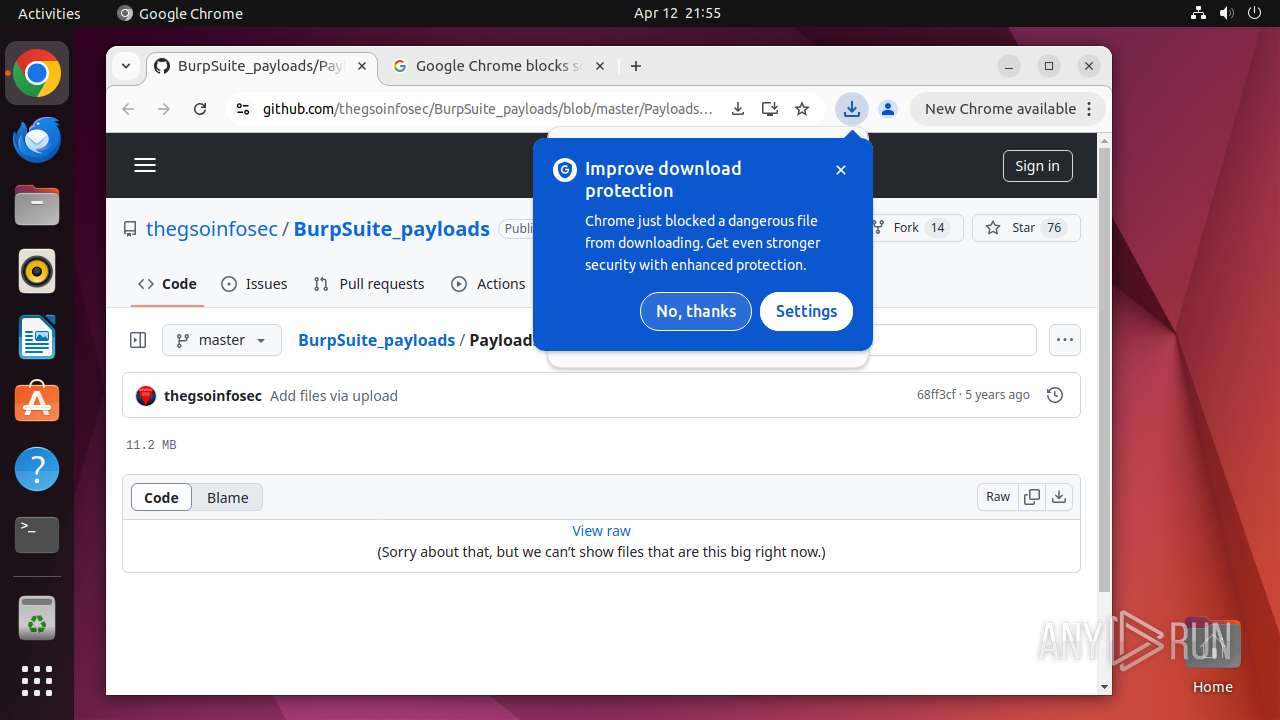
Task: Open Home folder desktop icon
Action: pyautogui.click(x=1212, y=655)
